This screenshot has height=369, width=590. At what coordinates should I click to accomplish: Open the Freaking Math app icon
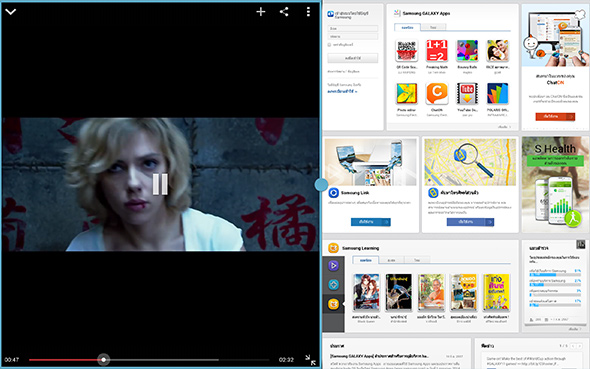point(436,51)
